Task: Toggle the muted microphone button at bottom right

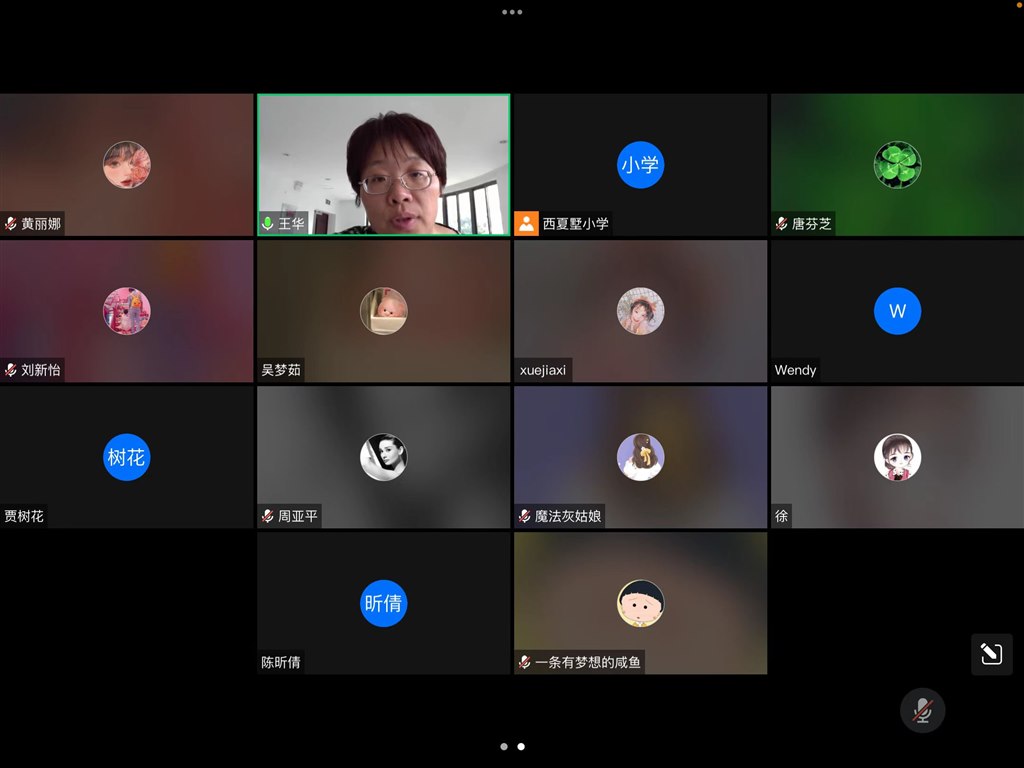Action: point(921,711)
